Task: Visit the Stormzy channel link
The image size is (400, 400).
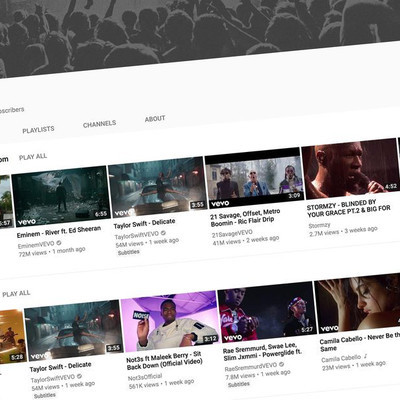Action: click(x=320, y=226)
